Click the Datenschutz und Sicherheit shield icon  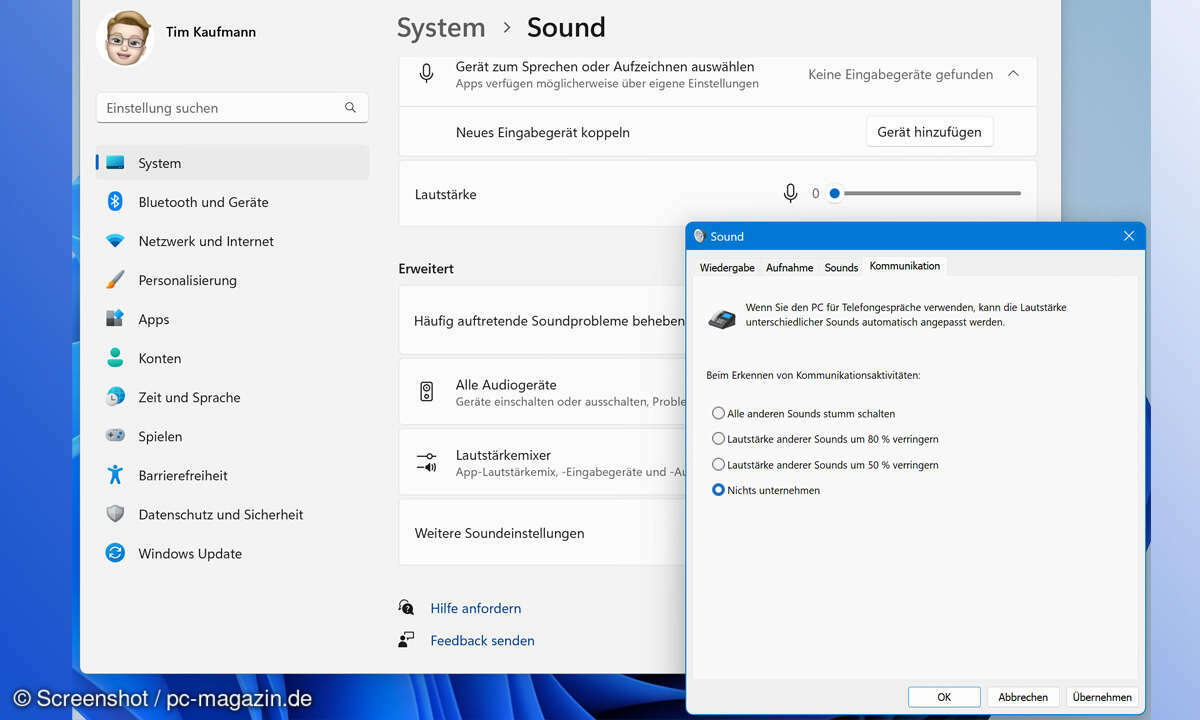(x=115, y=514)
